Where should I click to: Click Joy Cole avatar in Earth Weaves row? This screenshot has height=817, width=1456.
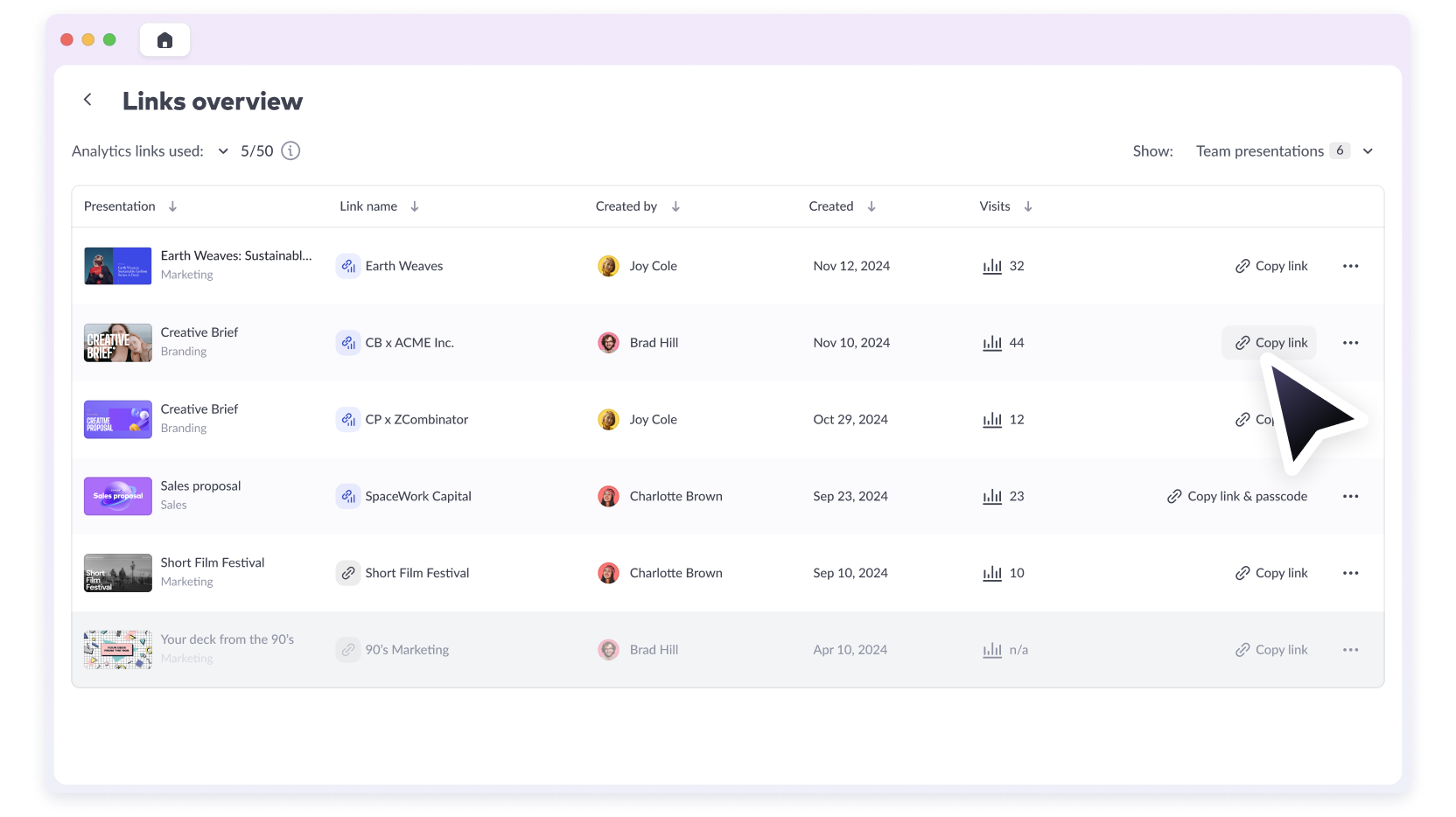pyautogui.click(x=608, y=266)
